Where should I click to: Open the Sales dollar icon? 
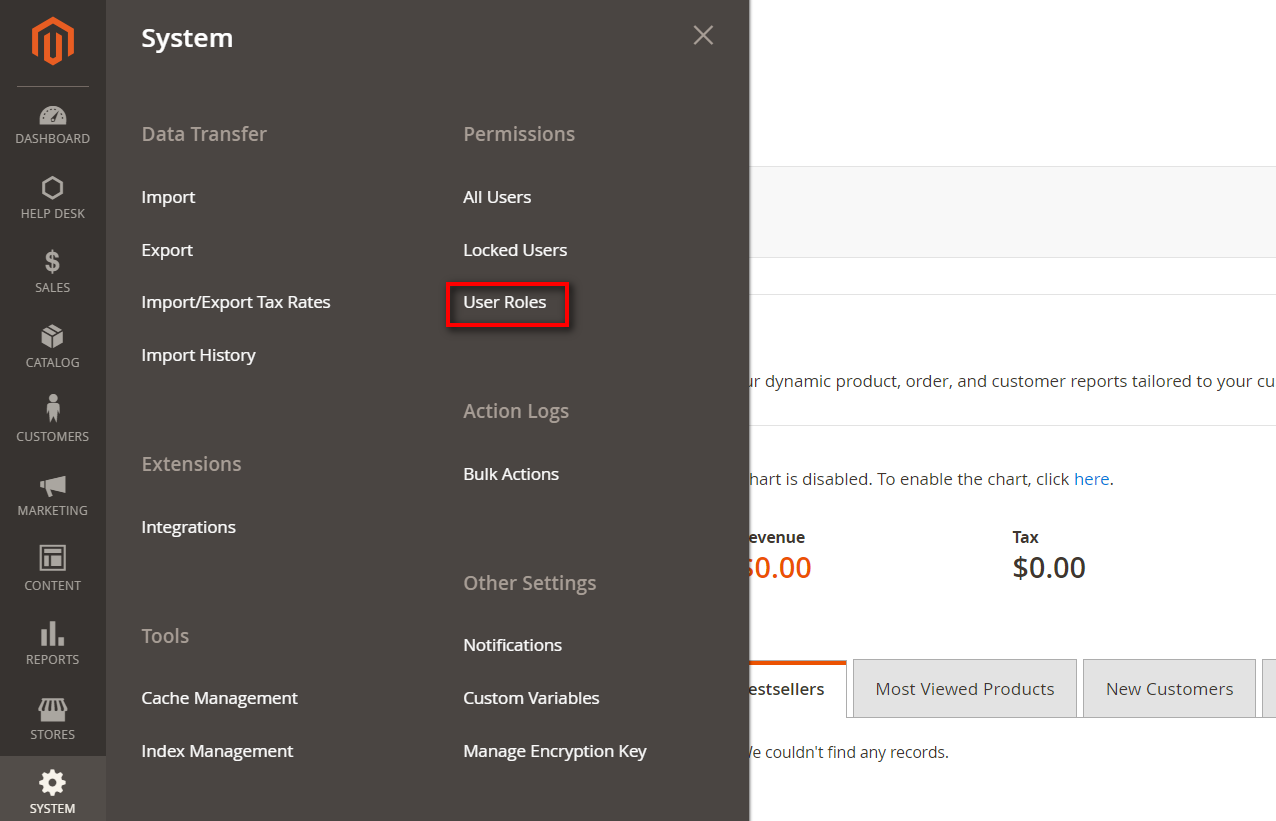52,262
